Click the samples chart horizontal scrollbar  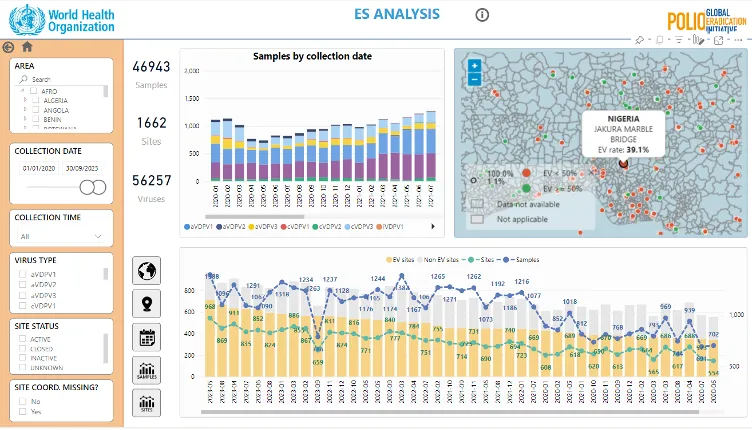[x=255, y=217]
